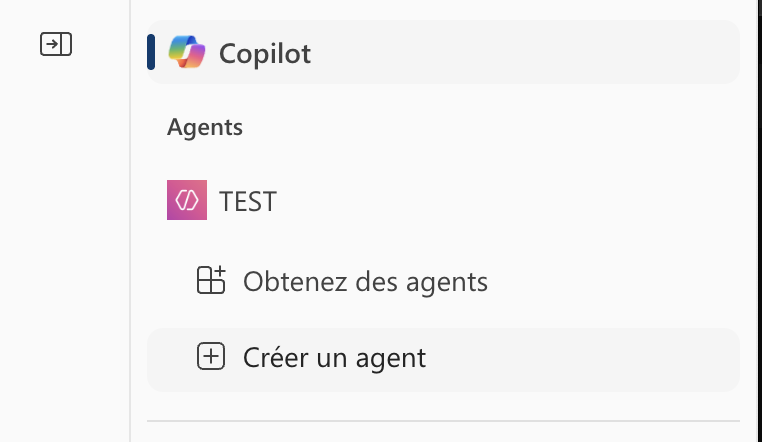Select the Copilot text label
This screenshot has width=762, height=442.
[265, 53]
